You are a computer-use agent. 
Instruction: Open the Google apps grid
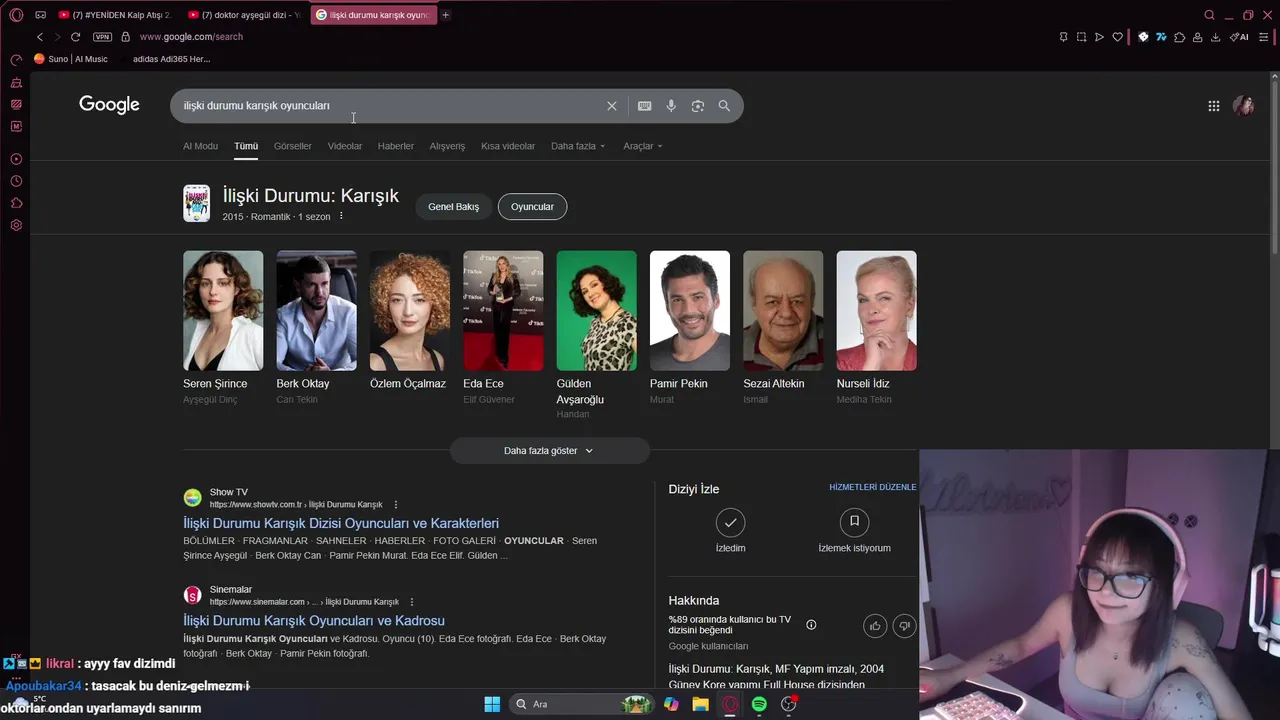point(1213,106)
